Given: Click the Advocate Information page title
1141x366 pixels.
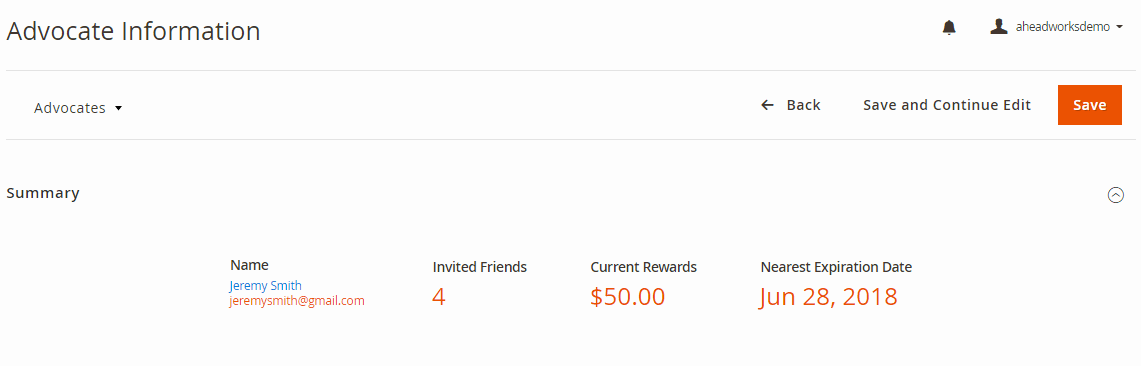Looking at the screenshot, I should [x=133, y=31].
